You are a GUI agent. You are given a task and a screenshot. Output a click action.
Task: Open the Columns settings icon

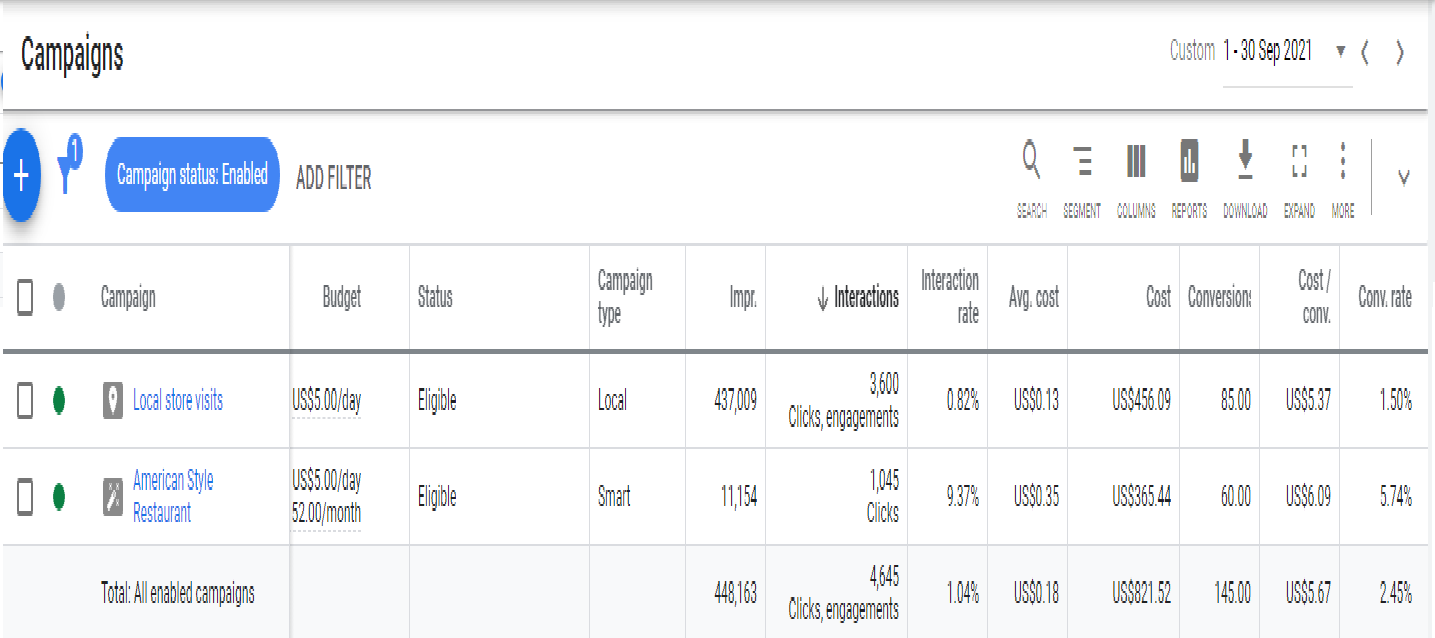coord(1136,161)
